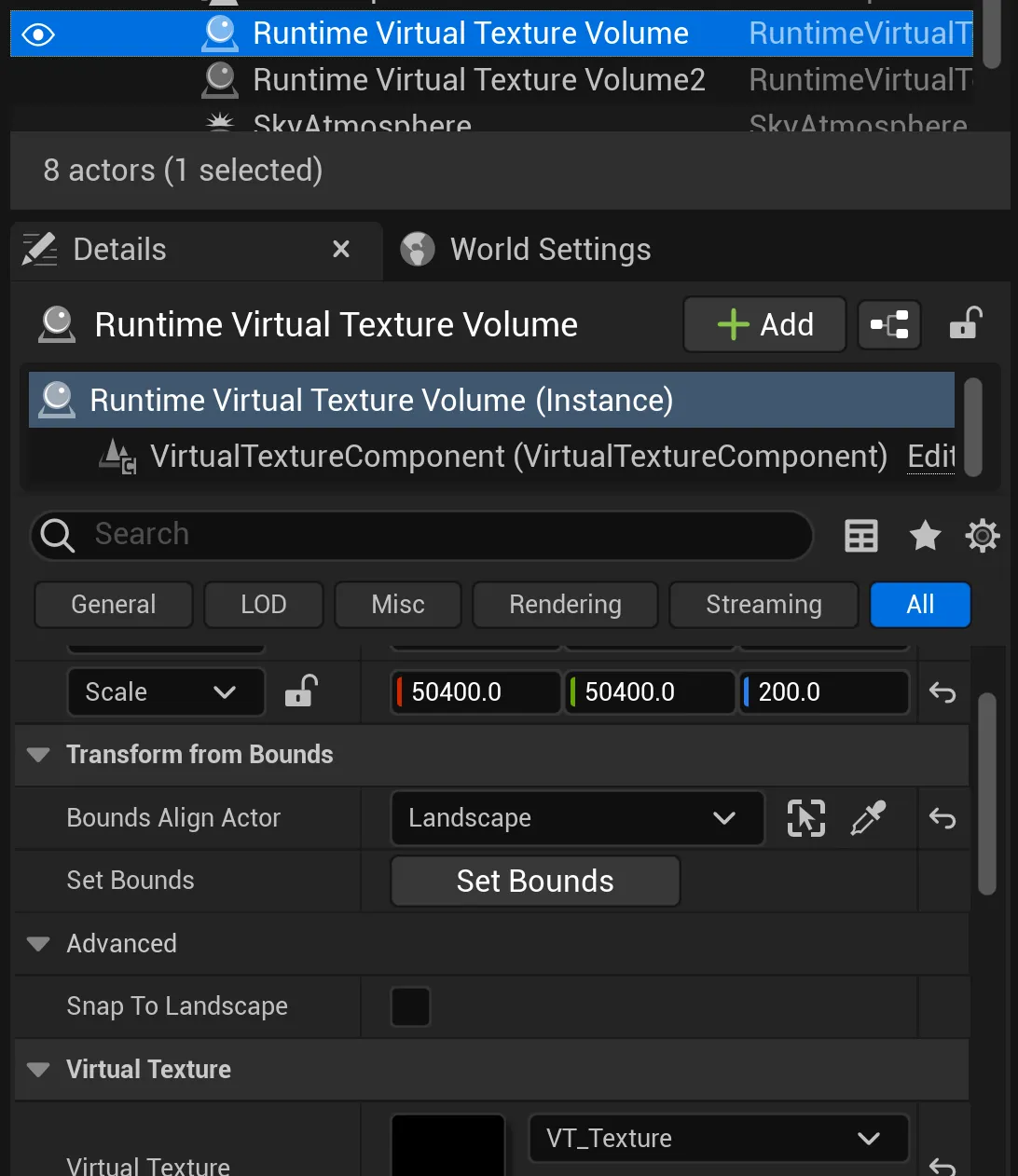Select Runtime Virtual Texture Volume (Instance) row
The height and width of the screenshot is (1176, 1018).
click(x=491, y=401)
